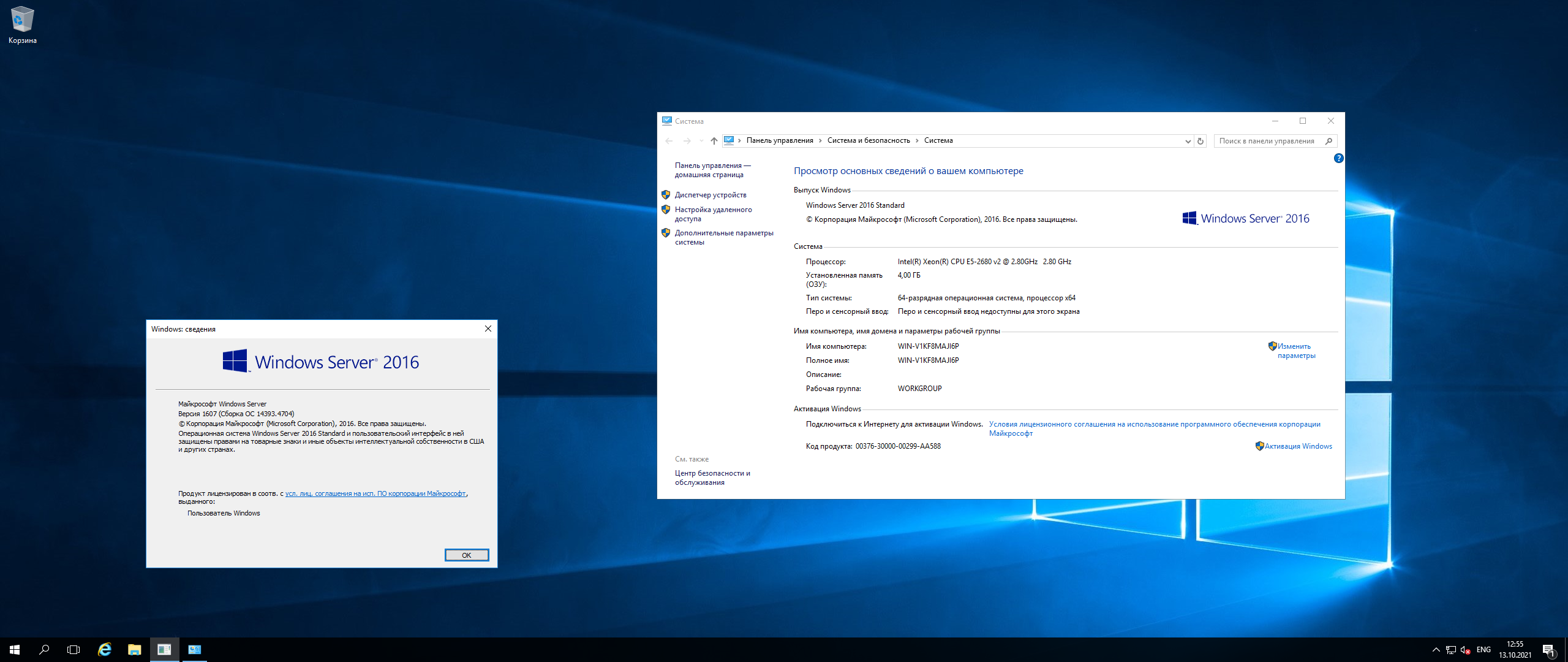Viewport: 1568px width, 662px height.
Task: Click Версия 1607 build text in winver
Action: [x=236, y=414]
